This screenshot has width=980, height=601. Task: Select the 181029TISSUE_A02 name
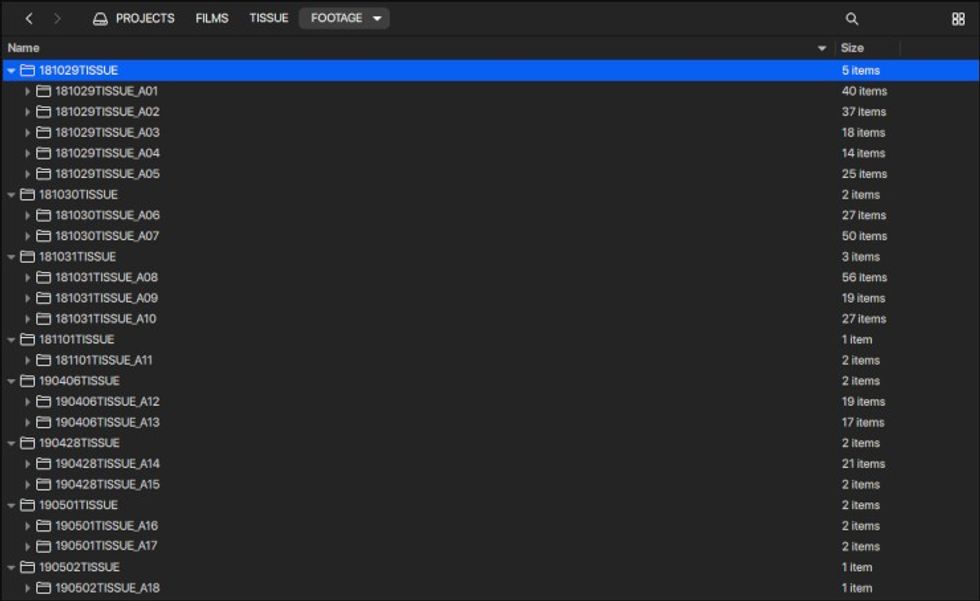point(108,112)
